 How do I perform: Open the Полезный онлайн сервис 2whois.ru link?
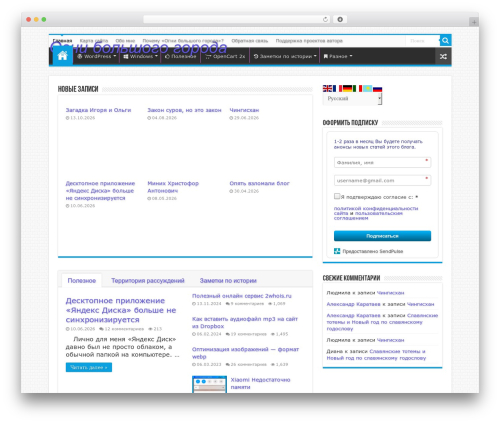242,296
